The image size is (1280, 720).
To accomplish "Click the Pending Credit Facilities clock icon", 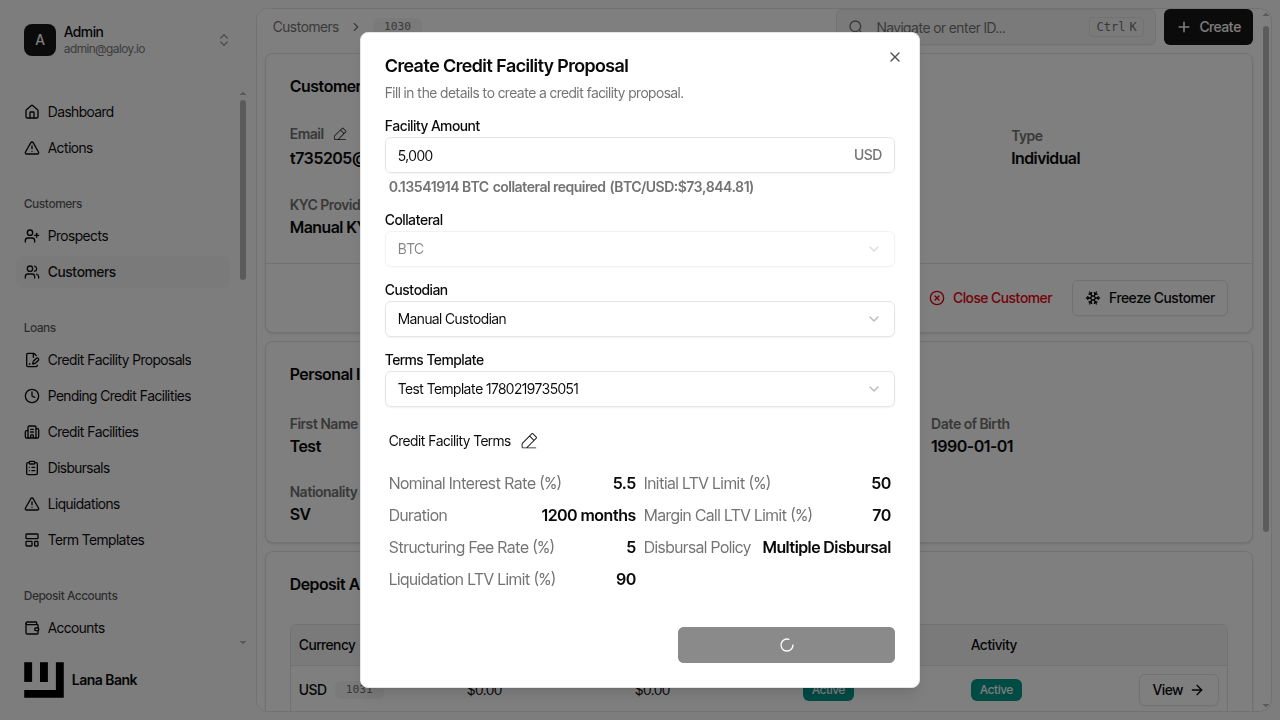I will pos(32,396).
